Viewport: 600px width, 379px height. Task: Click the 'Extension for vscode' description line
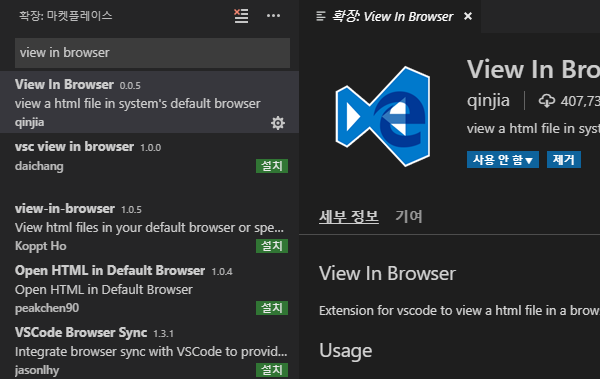[x=459, y=310]
